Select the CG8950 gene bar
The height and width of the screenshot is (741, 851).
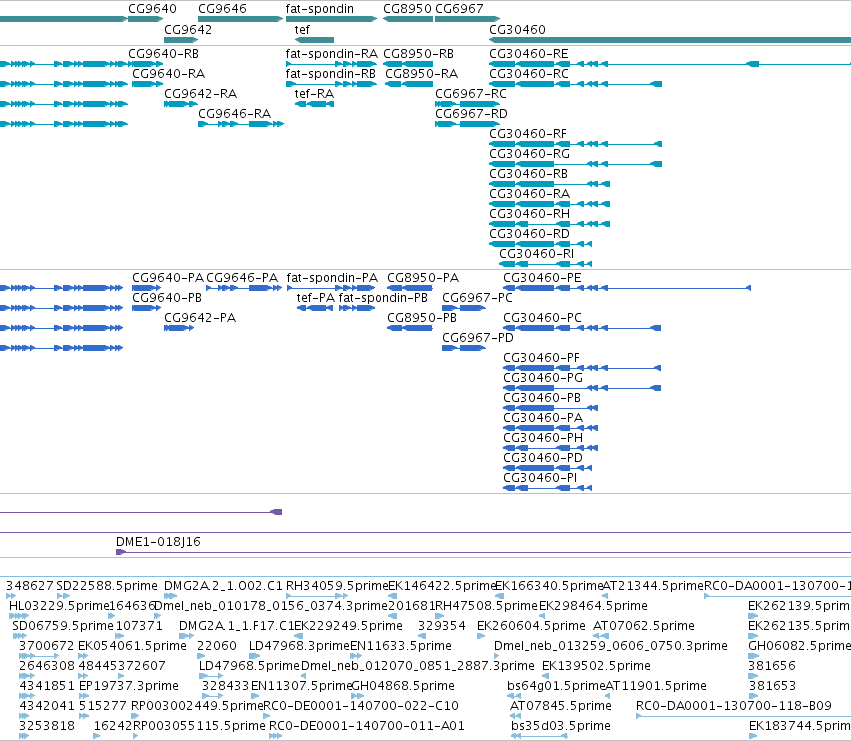tap(408, 20)
